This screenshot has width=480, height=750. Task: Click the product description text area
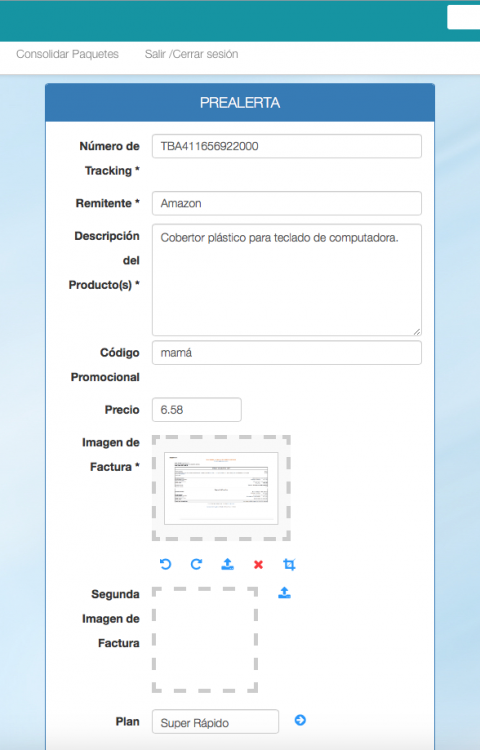(287, 280)
